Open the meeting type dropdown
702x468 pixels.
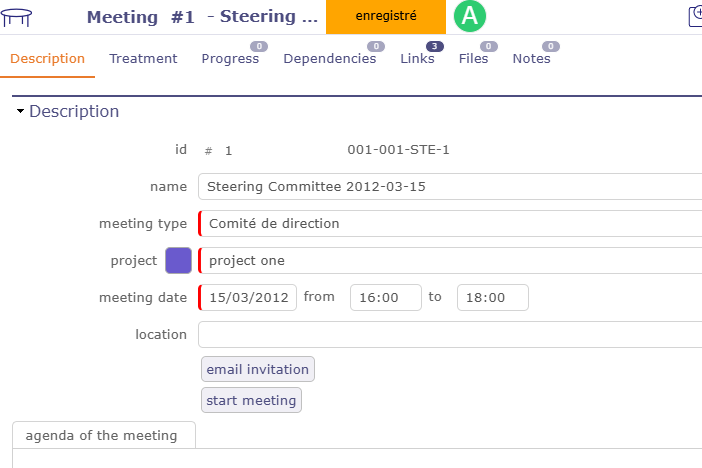coord(450,224)
